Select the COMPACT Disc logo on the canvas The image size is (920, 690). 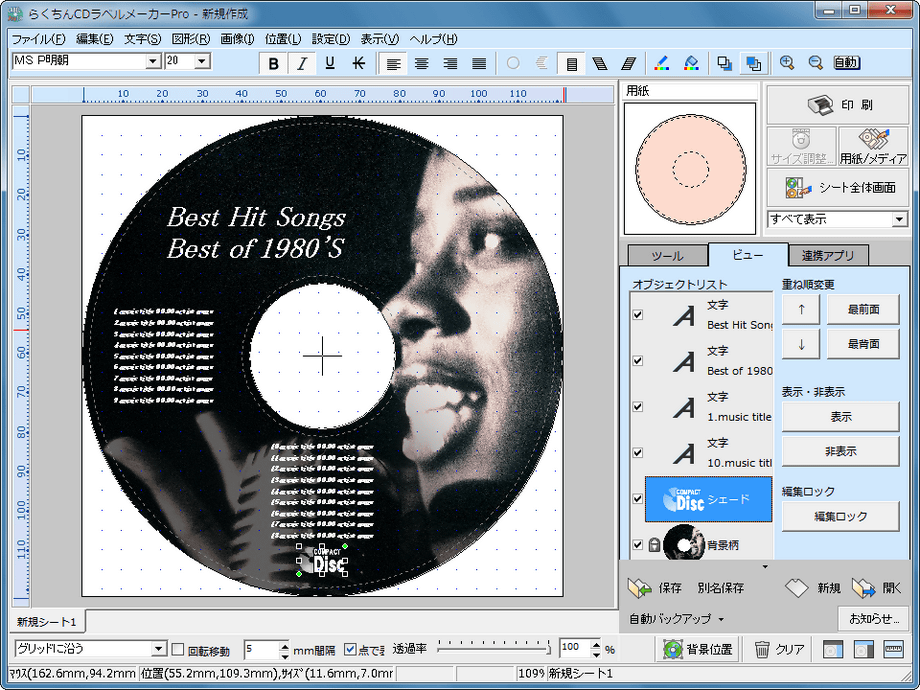pyautogui.click(x=323, y=560)
